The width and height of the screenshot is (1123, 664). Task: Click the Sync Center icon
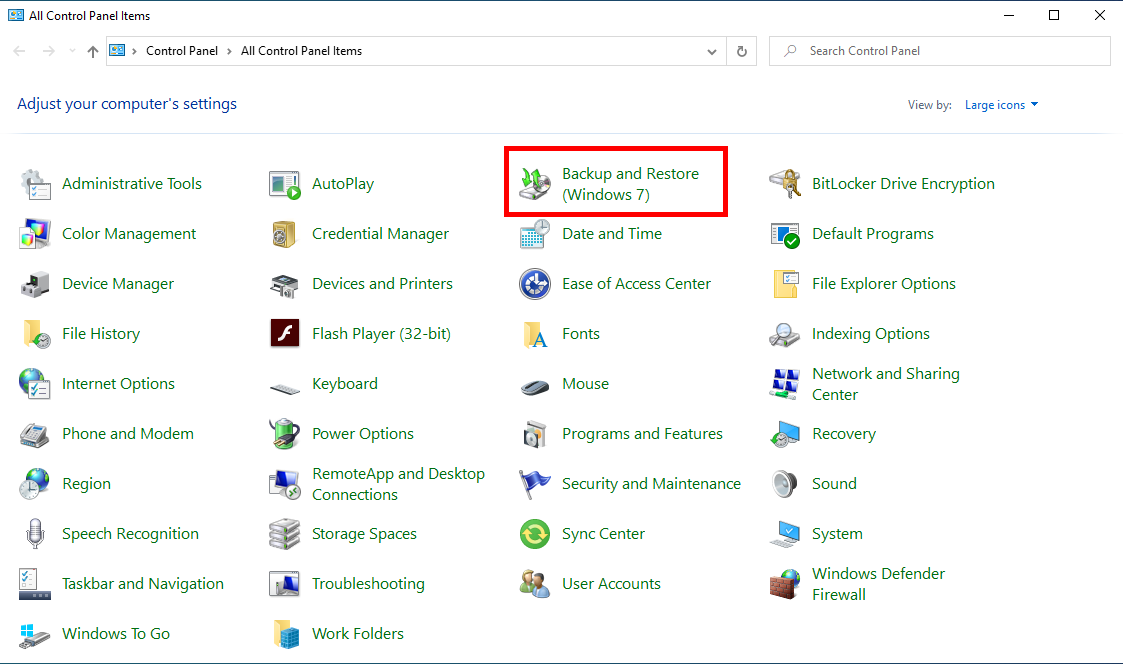pyautogui.click(x=535, y=534)
